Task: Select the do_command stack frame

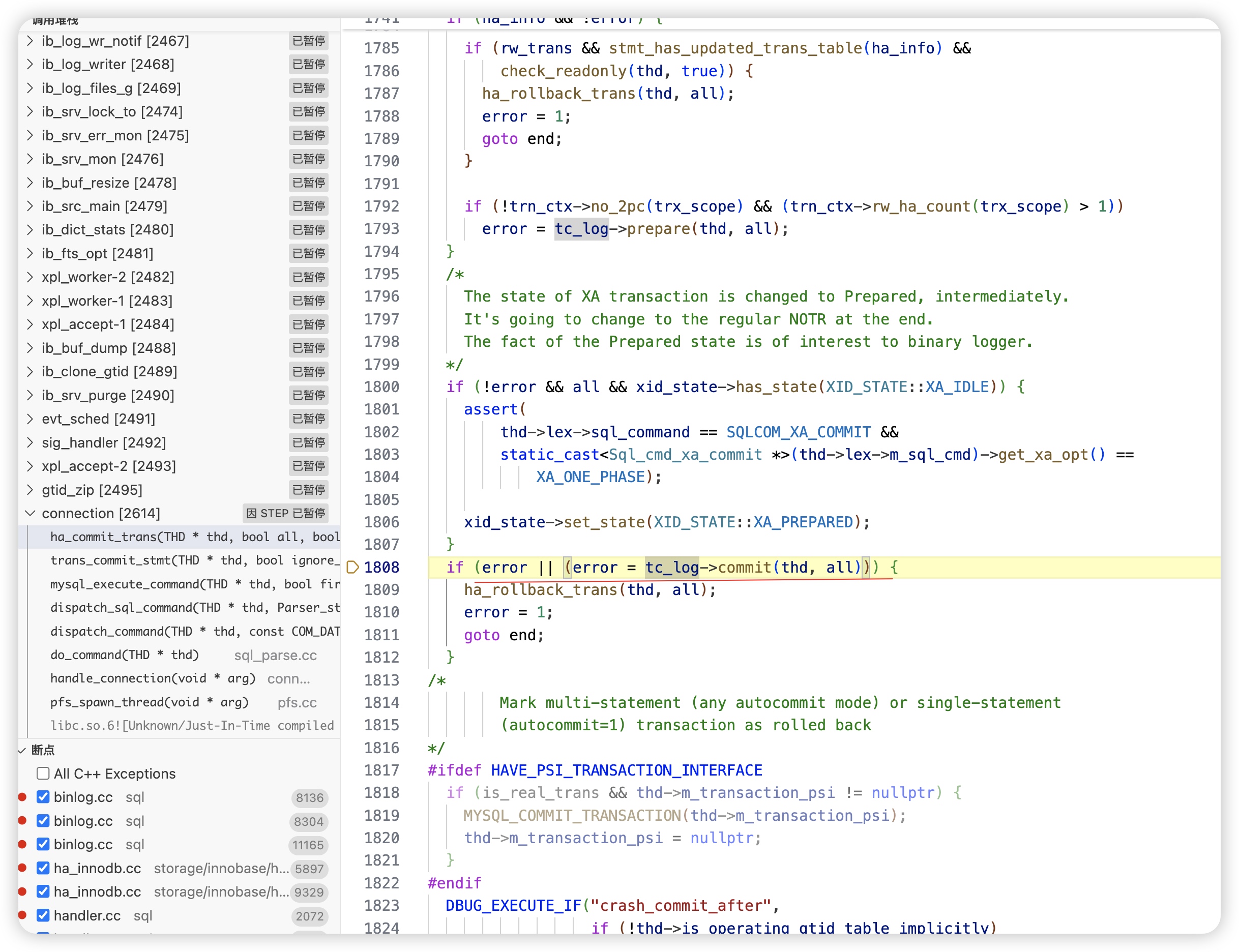Action: (125, 655)
